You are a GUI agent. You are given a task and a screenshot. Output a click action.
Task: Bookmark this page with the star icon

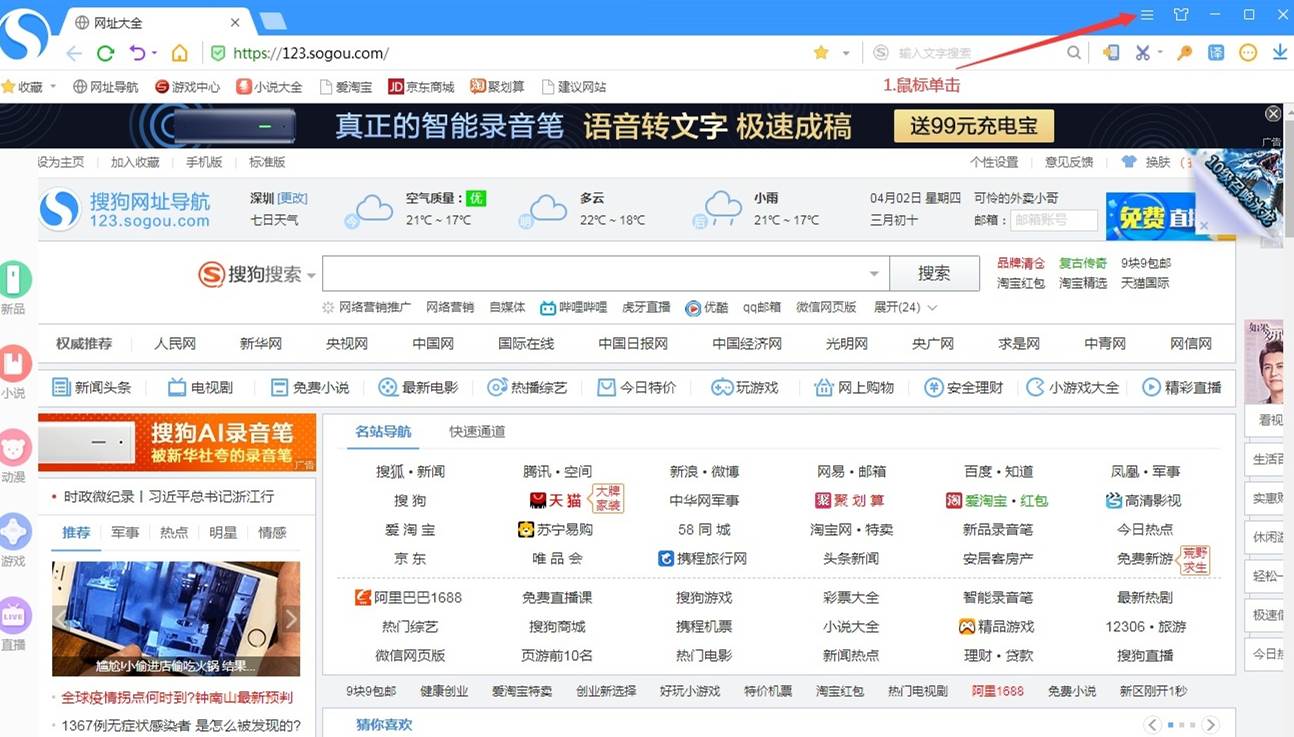click(821, 52)
